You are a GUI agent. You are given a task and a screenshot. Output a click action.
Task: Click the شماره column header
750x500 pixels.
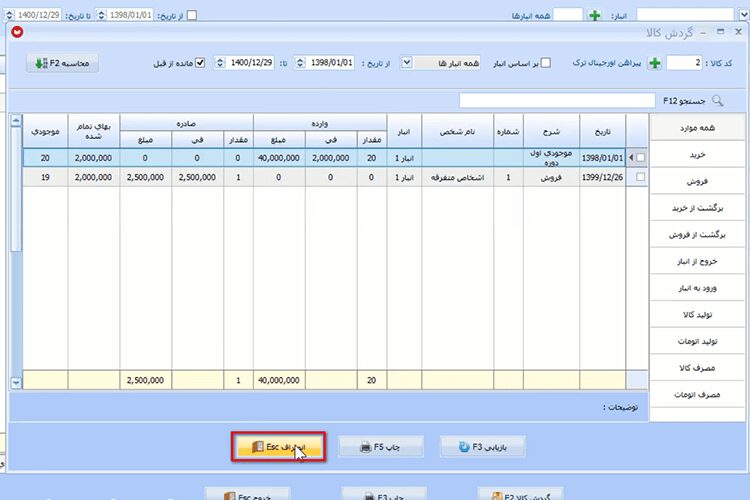(508, 132)
